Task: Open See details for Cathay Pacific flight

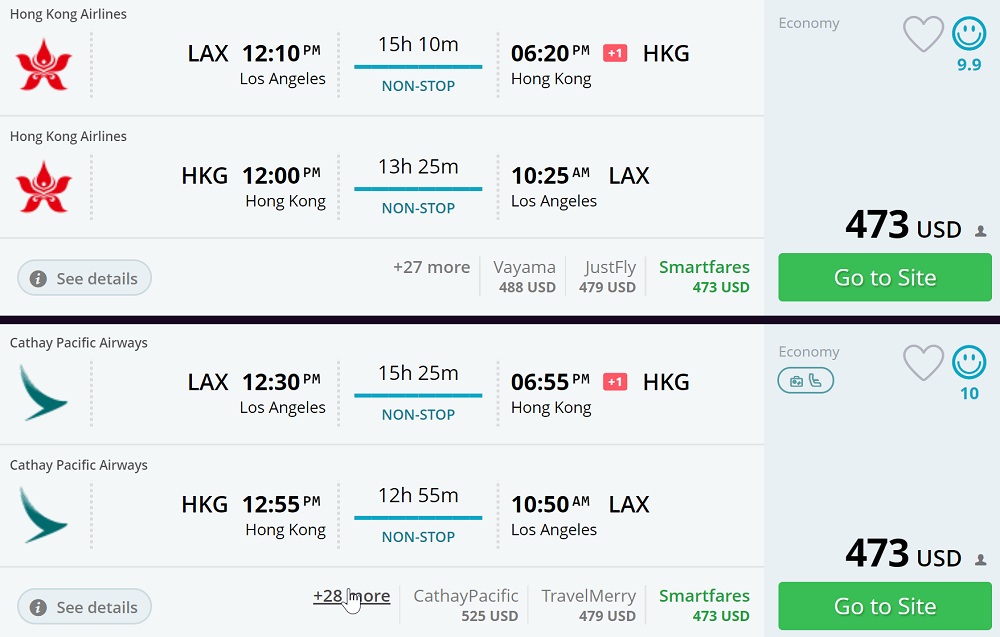Action: [84, 607]
